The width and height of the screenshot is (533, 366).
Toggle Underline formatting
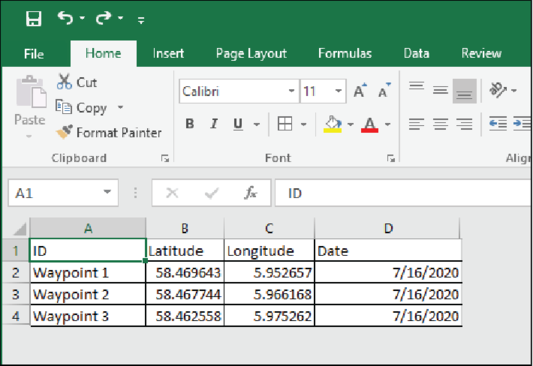pyautogui.click(x=238, y=124)
